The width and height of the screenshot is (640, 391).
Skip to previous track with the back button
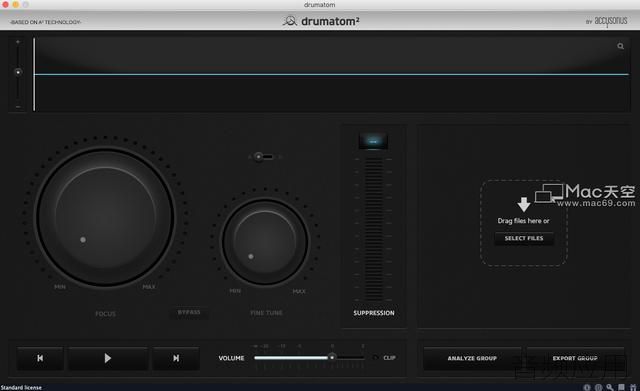pos(40,358)
